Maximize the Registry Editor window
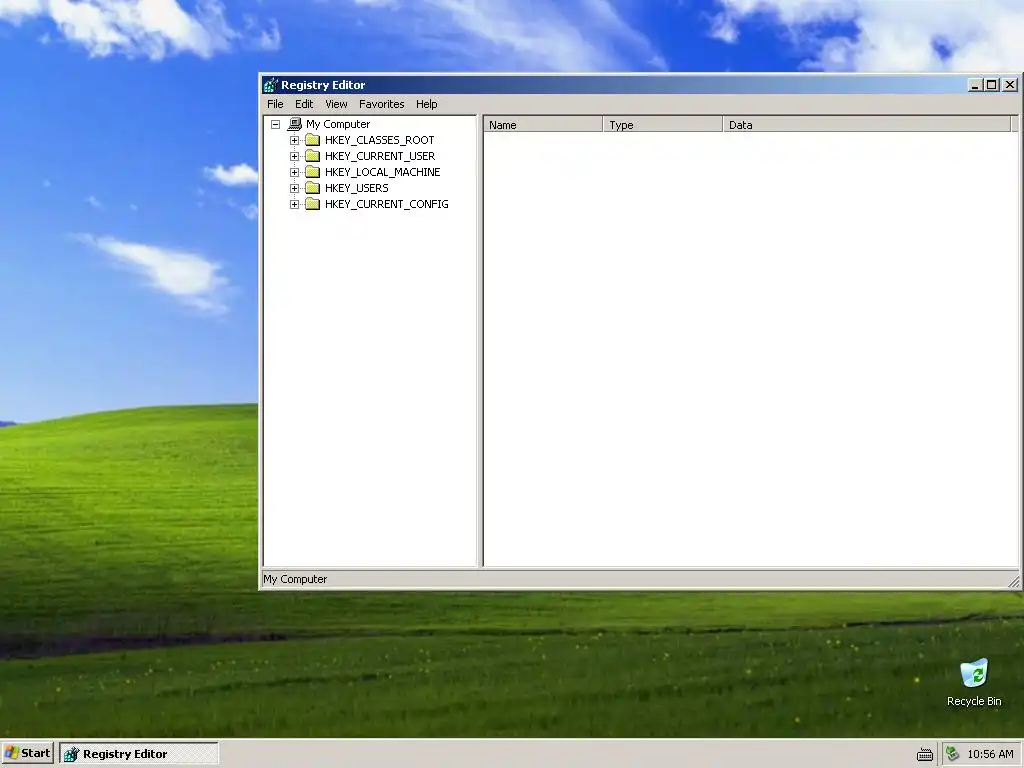1024x768 pixels. point(991,85)
